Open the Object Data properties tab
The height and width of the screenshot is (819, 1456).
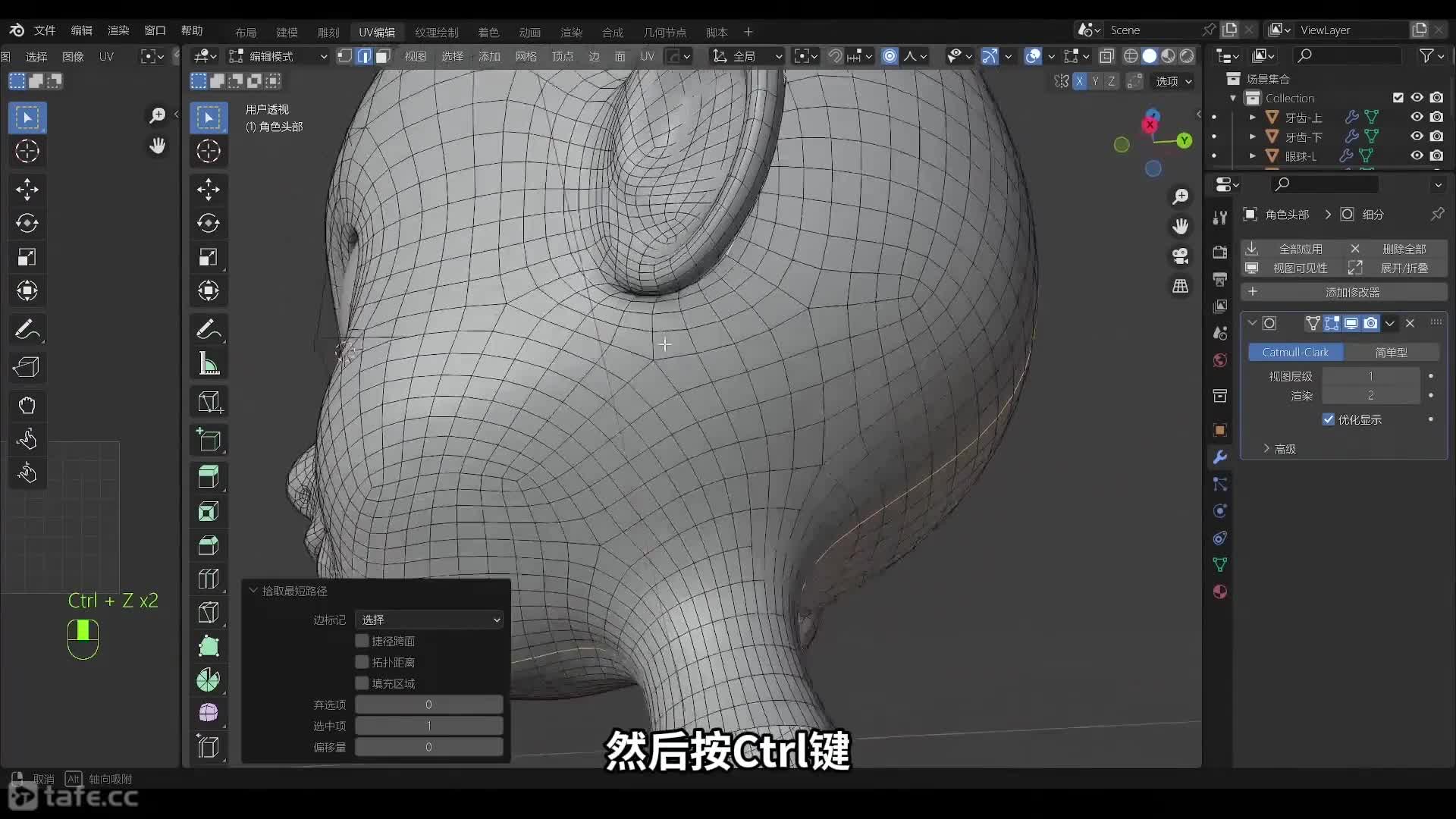coord(1220,564)
